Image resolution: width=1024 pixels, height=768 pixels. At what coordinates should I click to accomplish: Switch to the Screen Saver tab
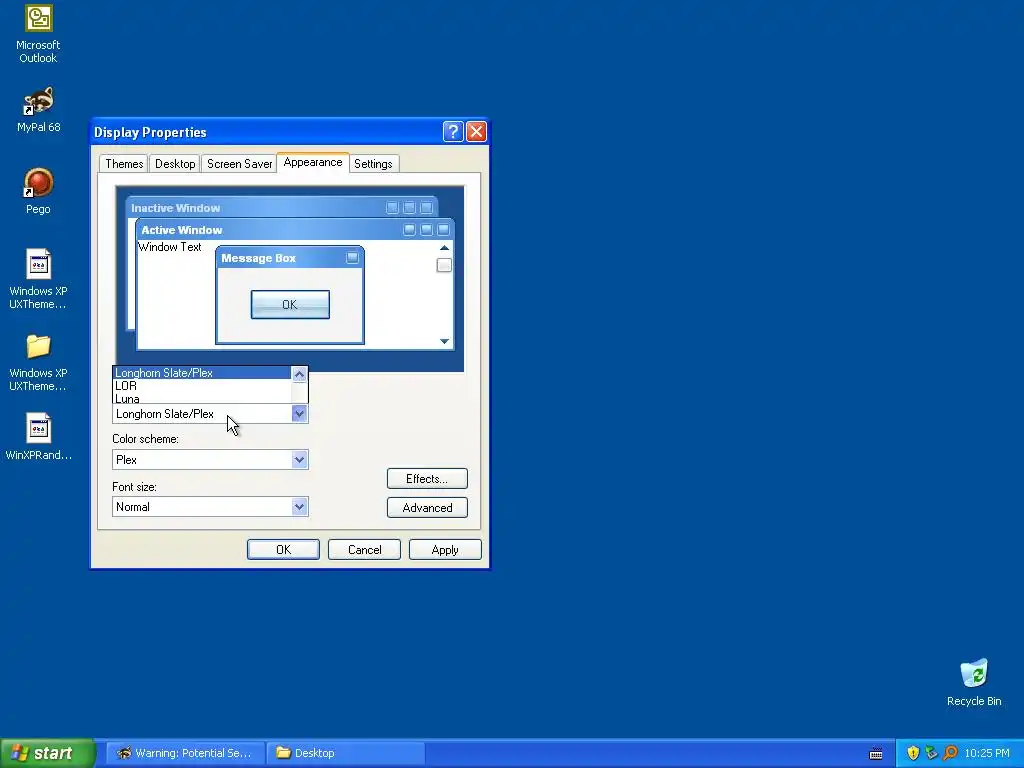(x=239, y=164)
